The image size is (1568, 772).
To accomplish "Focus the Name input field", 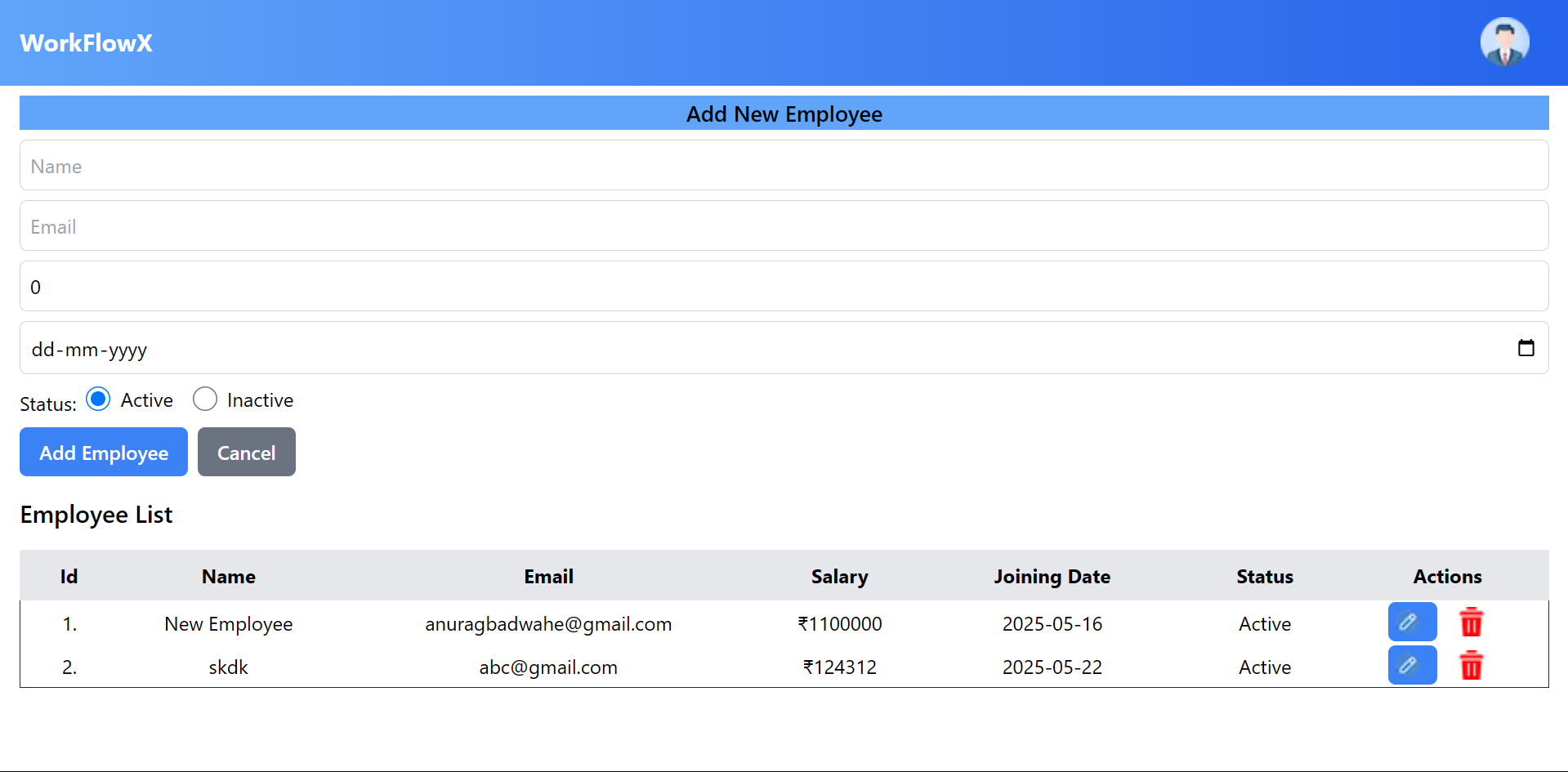I will click(783, 166).
